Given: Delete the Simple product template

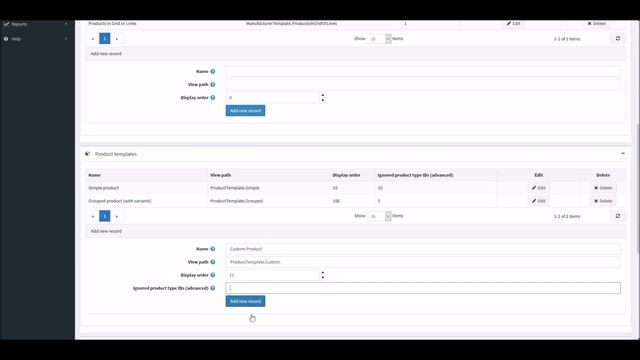Looking at the screenshot, I should pos(603,188).
